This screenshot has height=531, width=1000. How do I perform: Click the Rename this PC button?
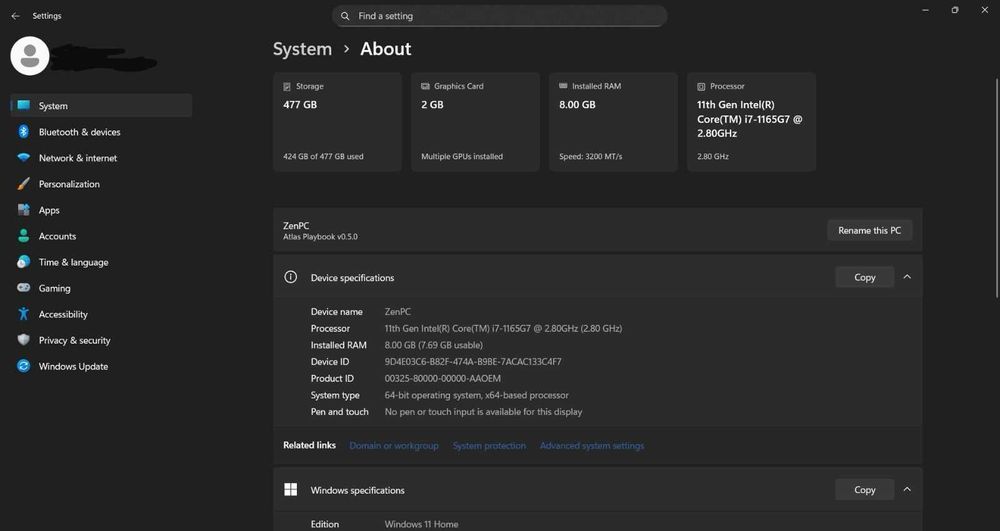pos(869,230)
